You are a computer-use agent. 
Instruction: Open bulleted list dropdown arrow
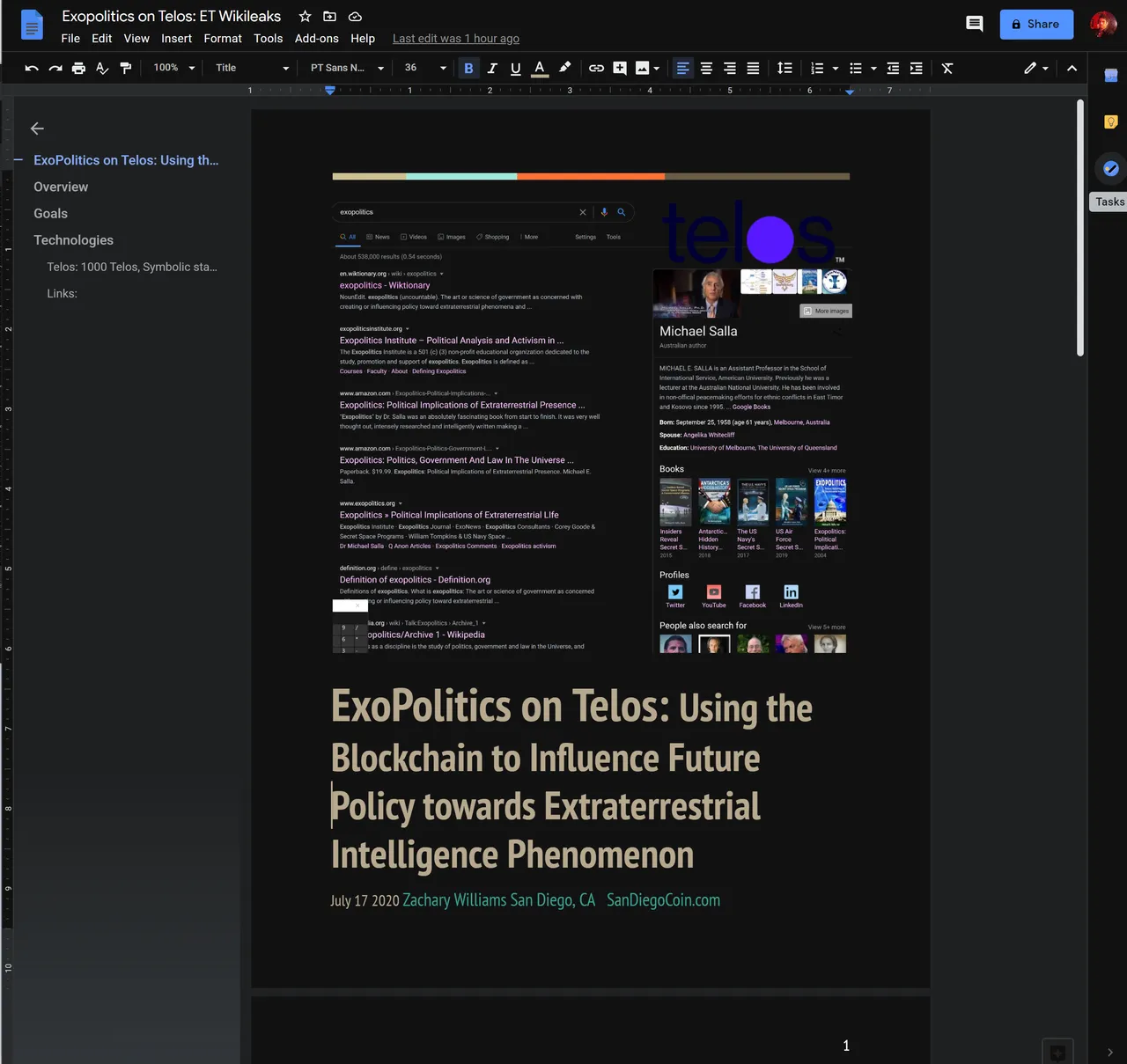point(873,68)
